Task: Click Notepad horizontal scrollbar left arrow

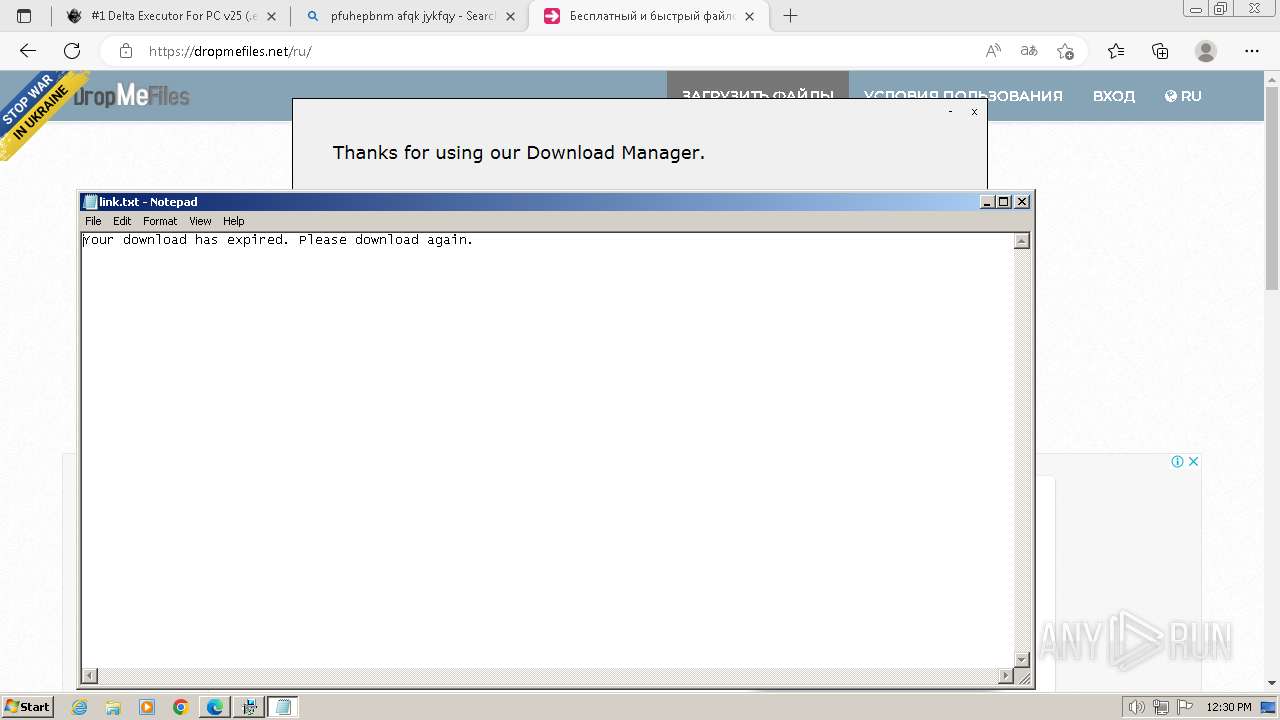Action: point(90,676)
